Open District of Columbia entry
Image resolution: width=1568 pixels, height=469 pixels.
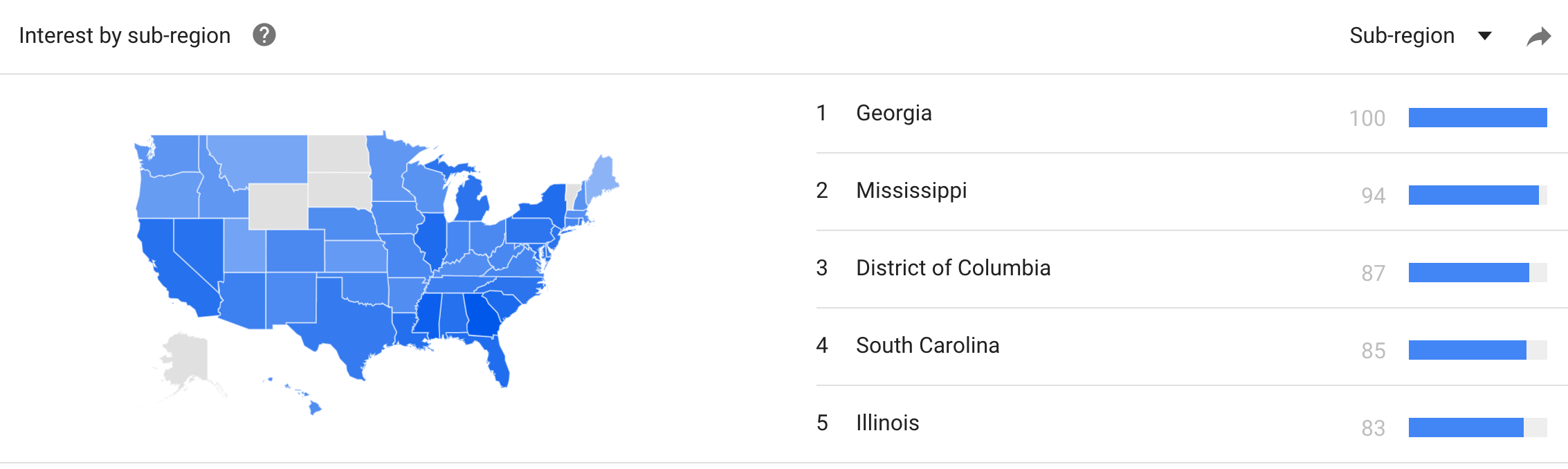(x=953, y=268)
